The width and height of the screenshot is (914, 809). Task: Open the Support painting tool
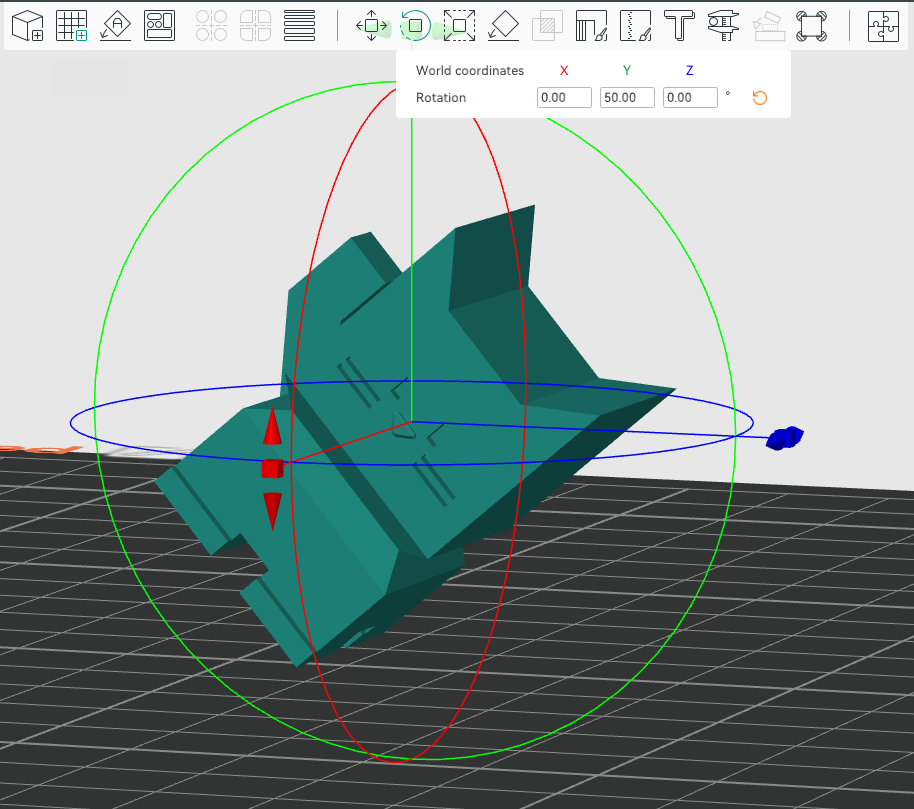[x=592, y=26]
